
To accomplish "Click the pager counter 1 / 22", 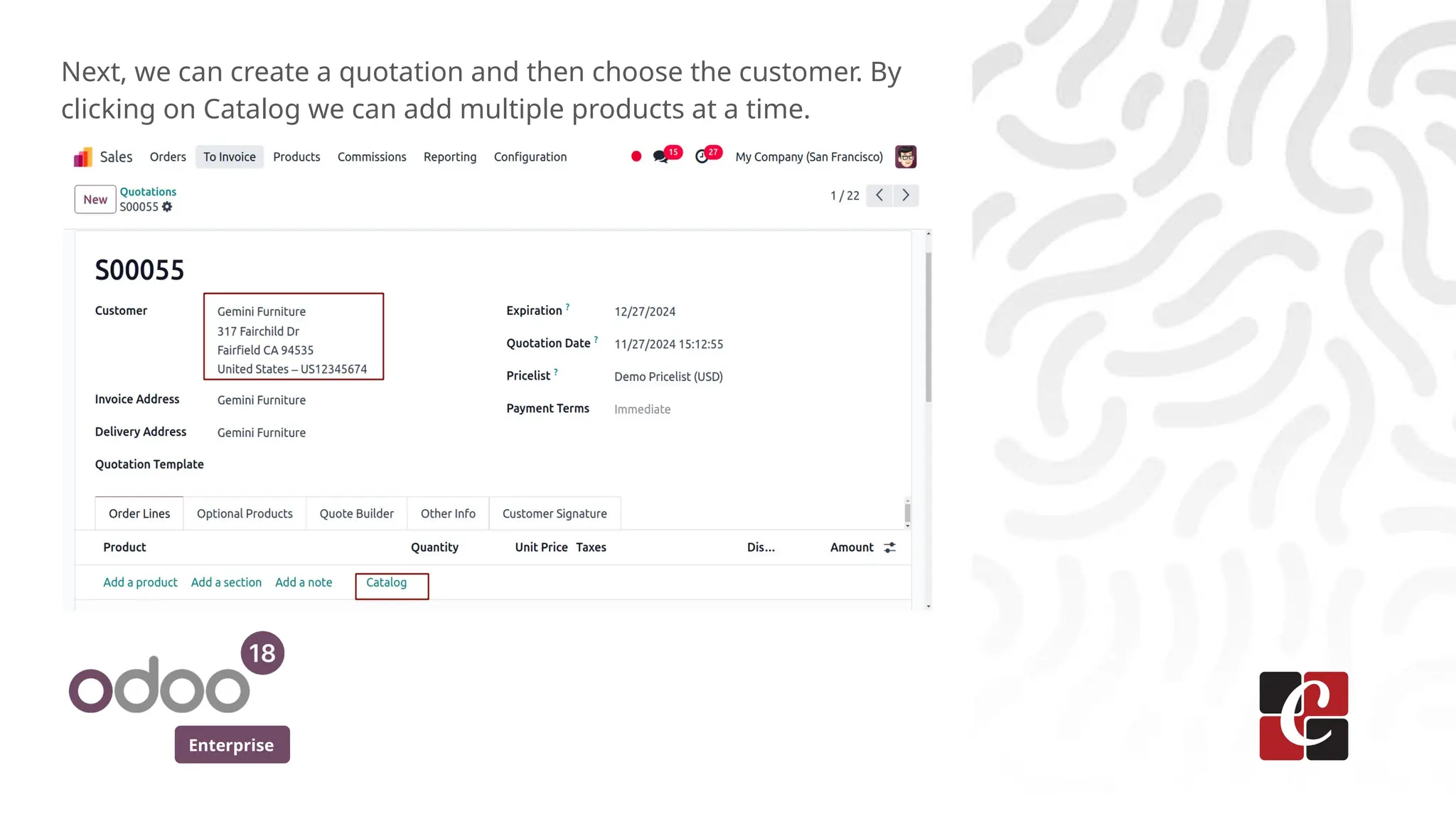I will (845, 196).
